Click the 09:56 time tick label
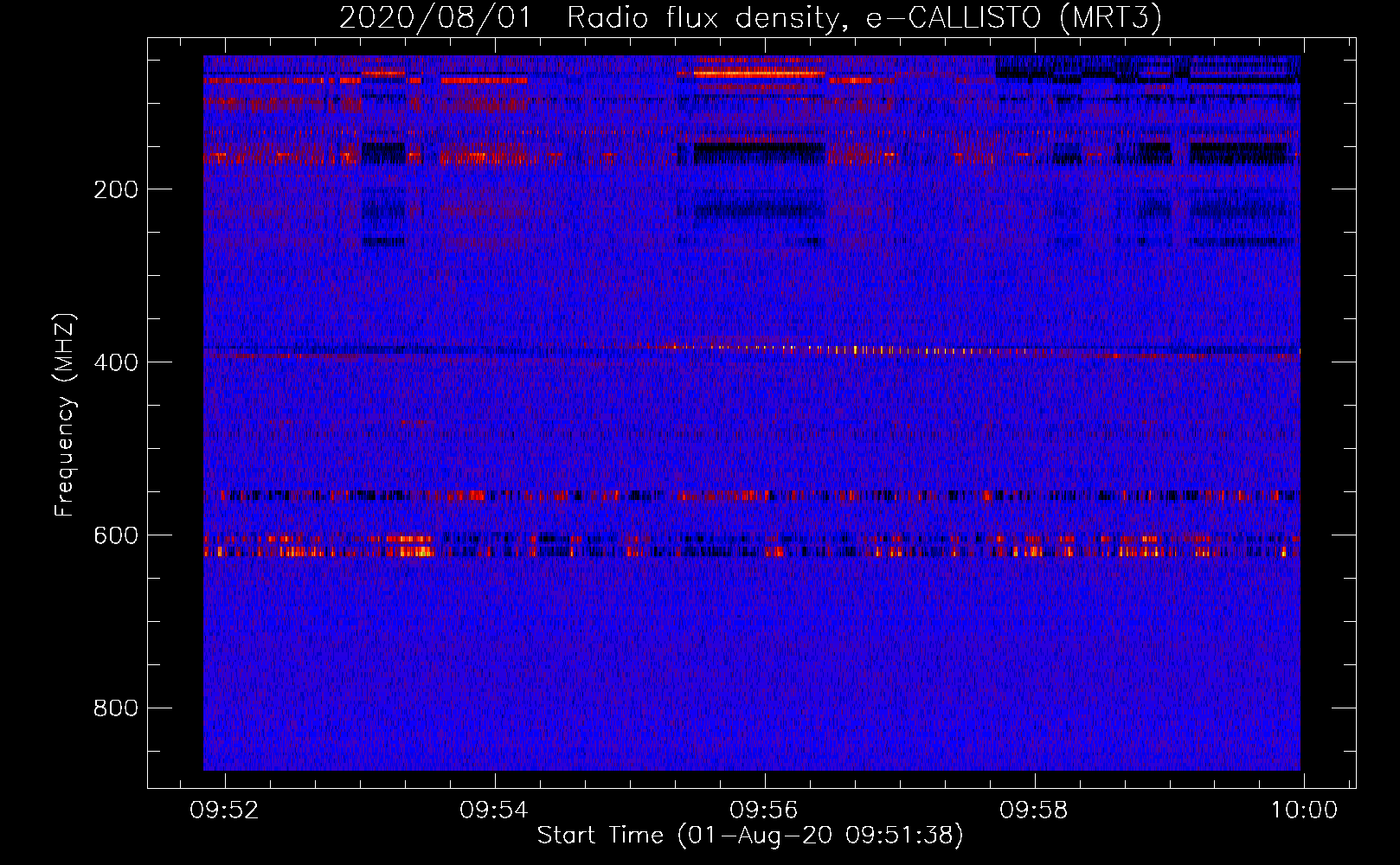This screenshot has width=1400, height=865. pyautogui.click(x=765, y=811)
